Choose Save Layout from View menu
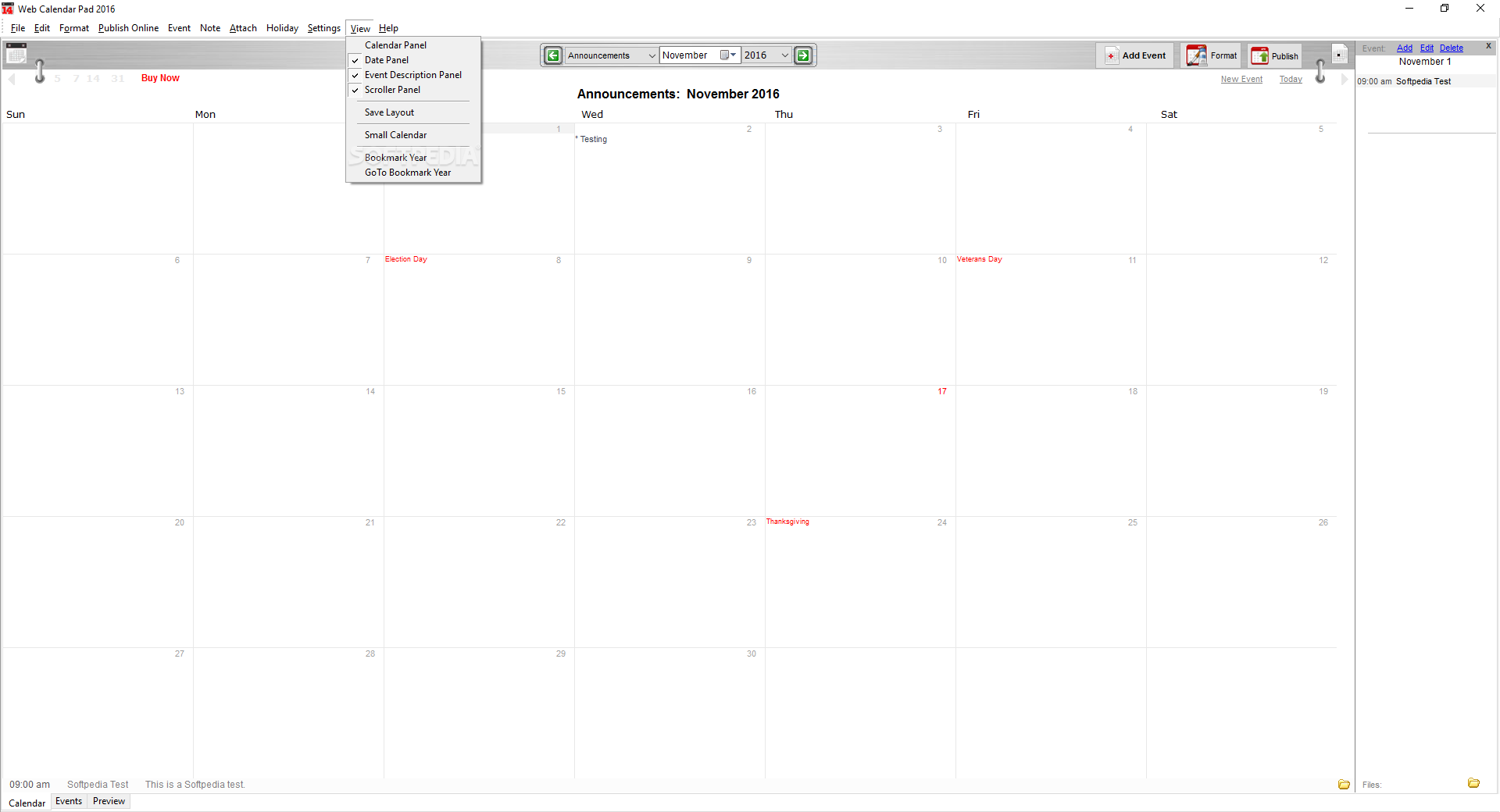 (413, 112)
